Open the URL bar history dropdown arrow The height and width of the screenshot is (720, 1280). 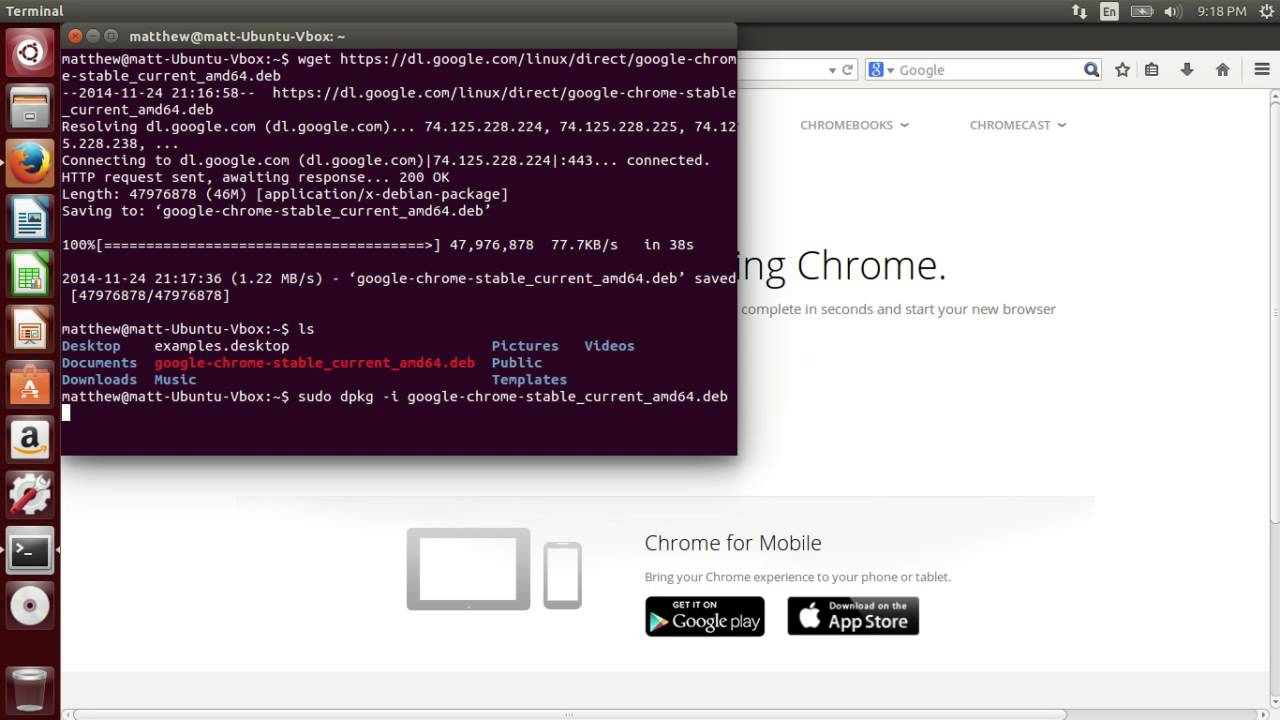pos(832,70)
